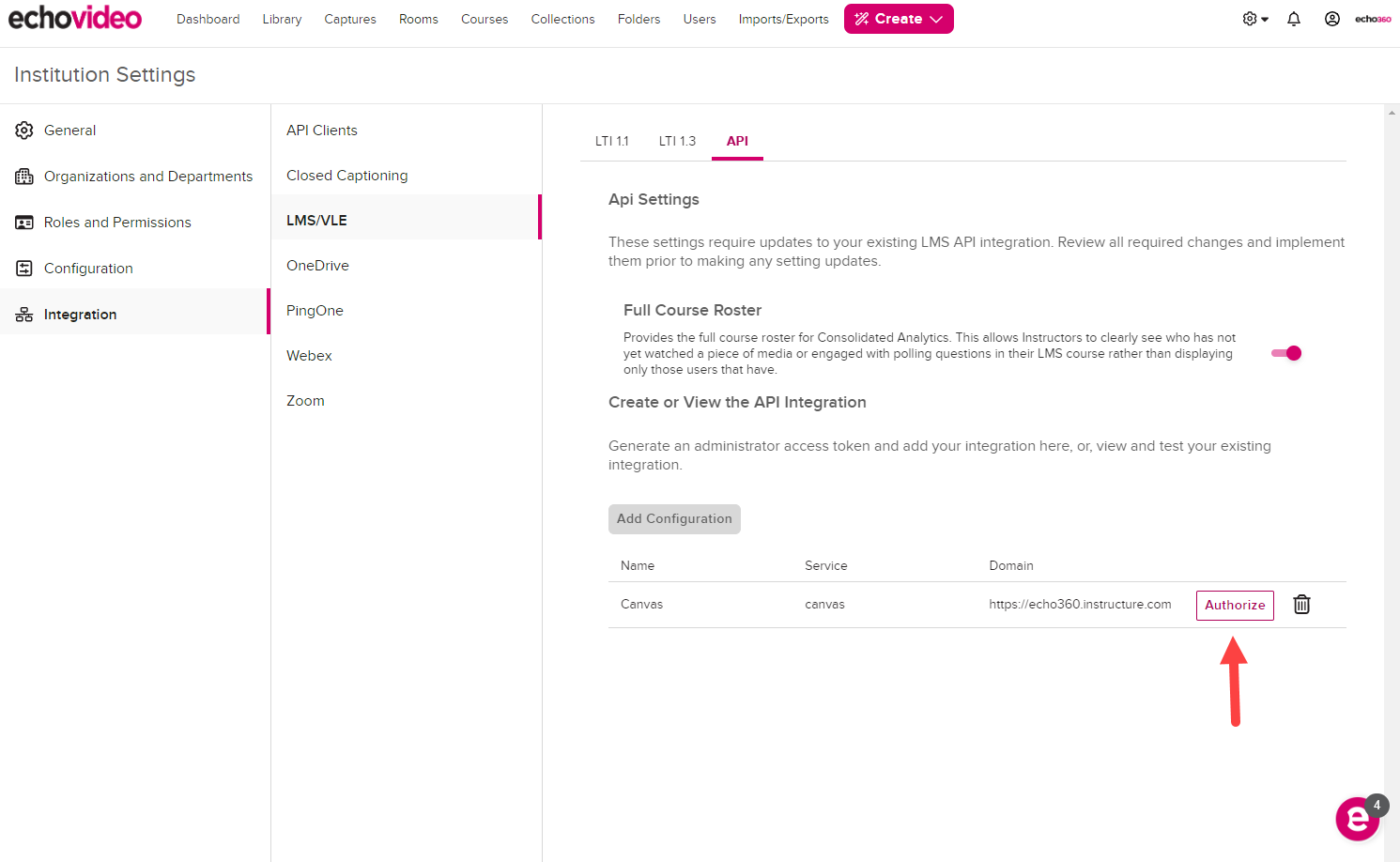
Task: Click the Service column header
Action: click(826, 566)
